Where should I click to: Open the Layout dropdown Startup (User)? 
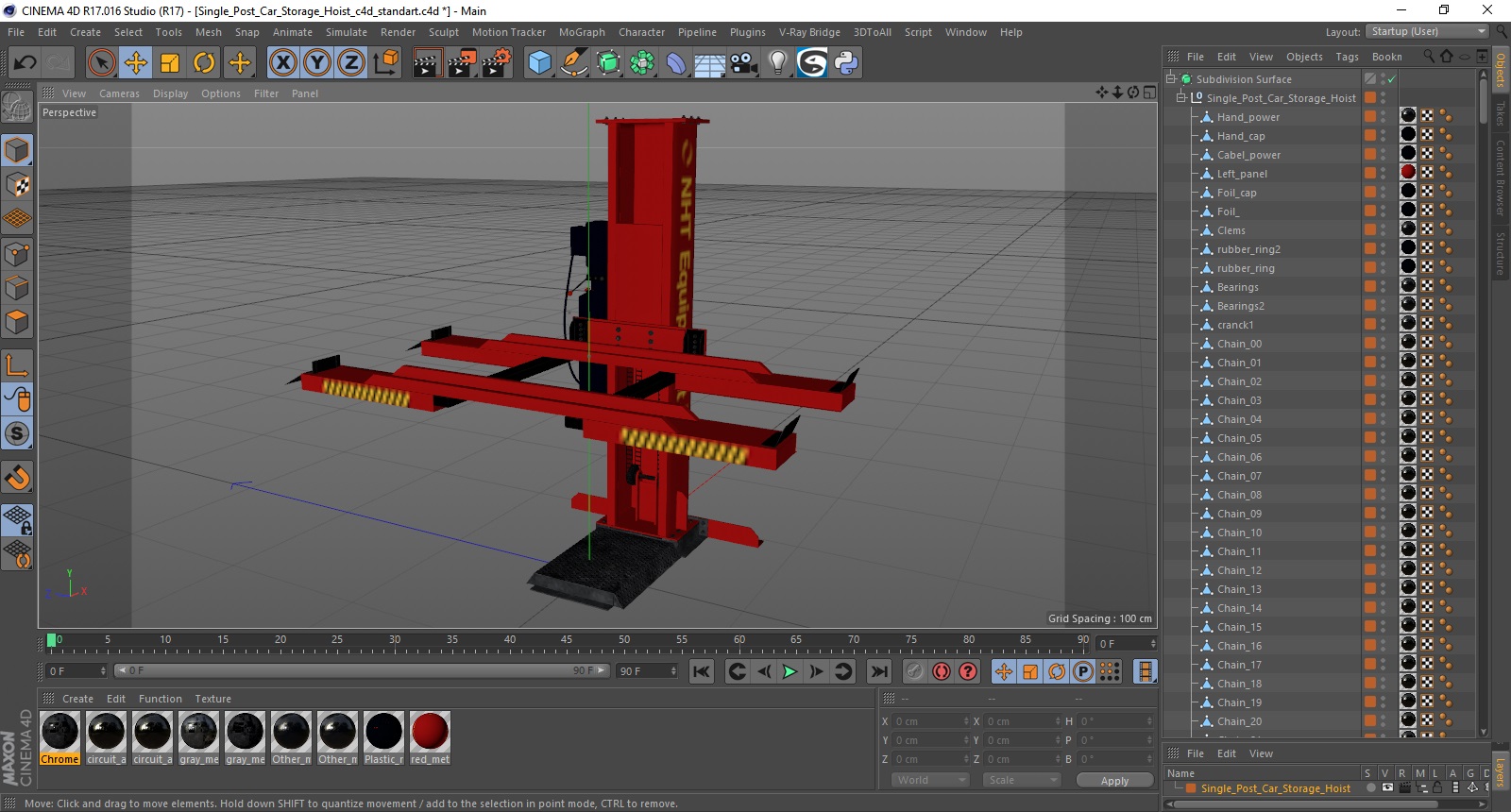pyautogui.click(x=1428, y=31)
